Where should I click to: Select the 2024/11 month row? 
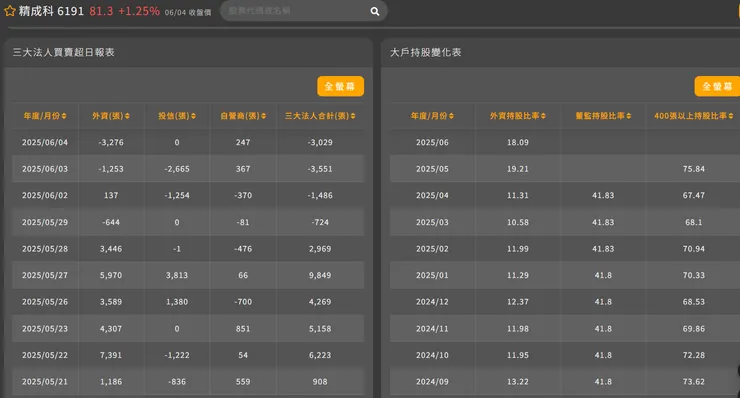(565, 328)
